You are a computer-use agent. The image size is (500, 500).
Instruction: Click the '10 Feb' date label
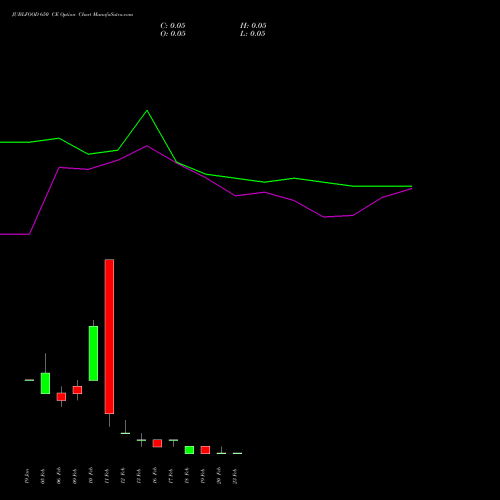pyautogui.click(x=91, y=476)
